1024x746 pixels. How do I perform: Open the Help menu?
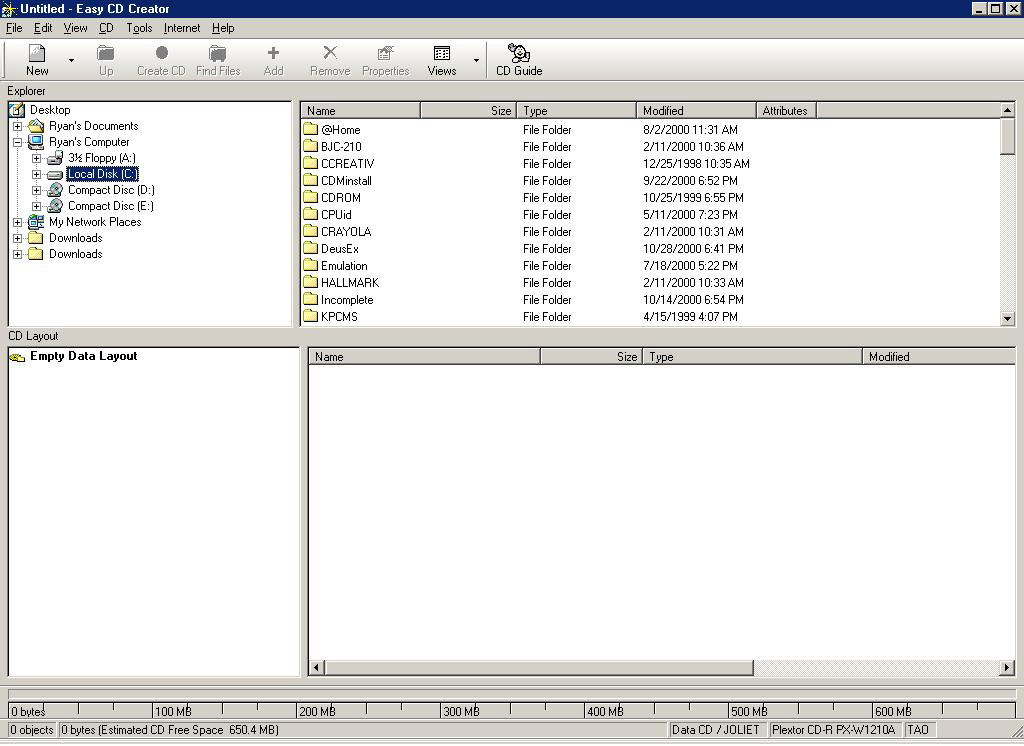tap(223, 28)
